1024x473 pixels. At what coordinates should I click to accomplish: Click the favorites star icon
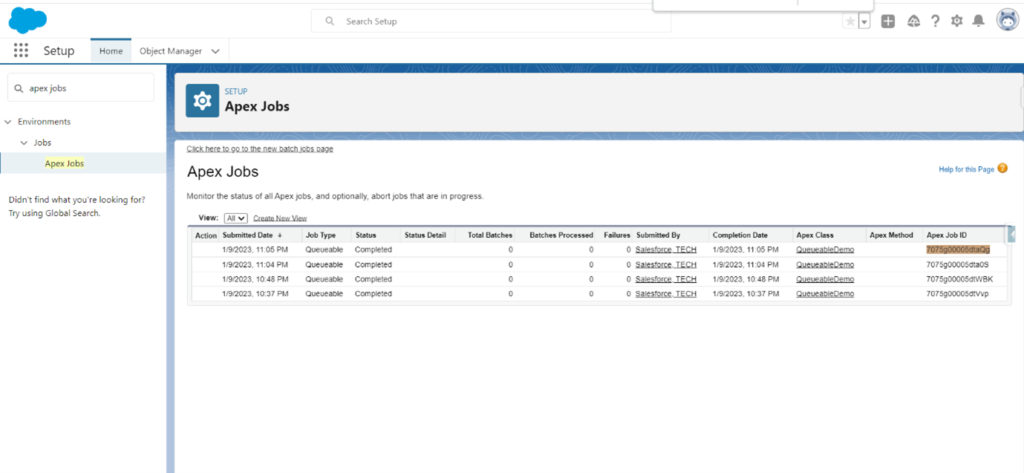tap(850, 21)
